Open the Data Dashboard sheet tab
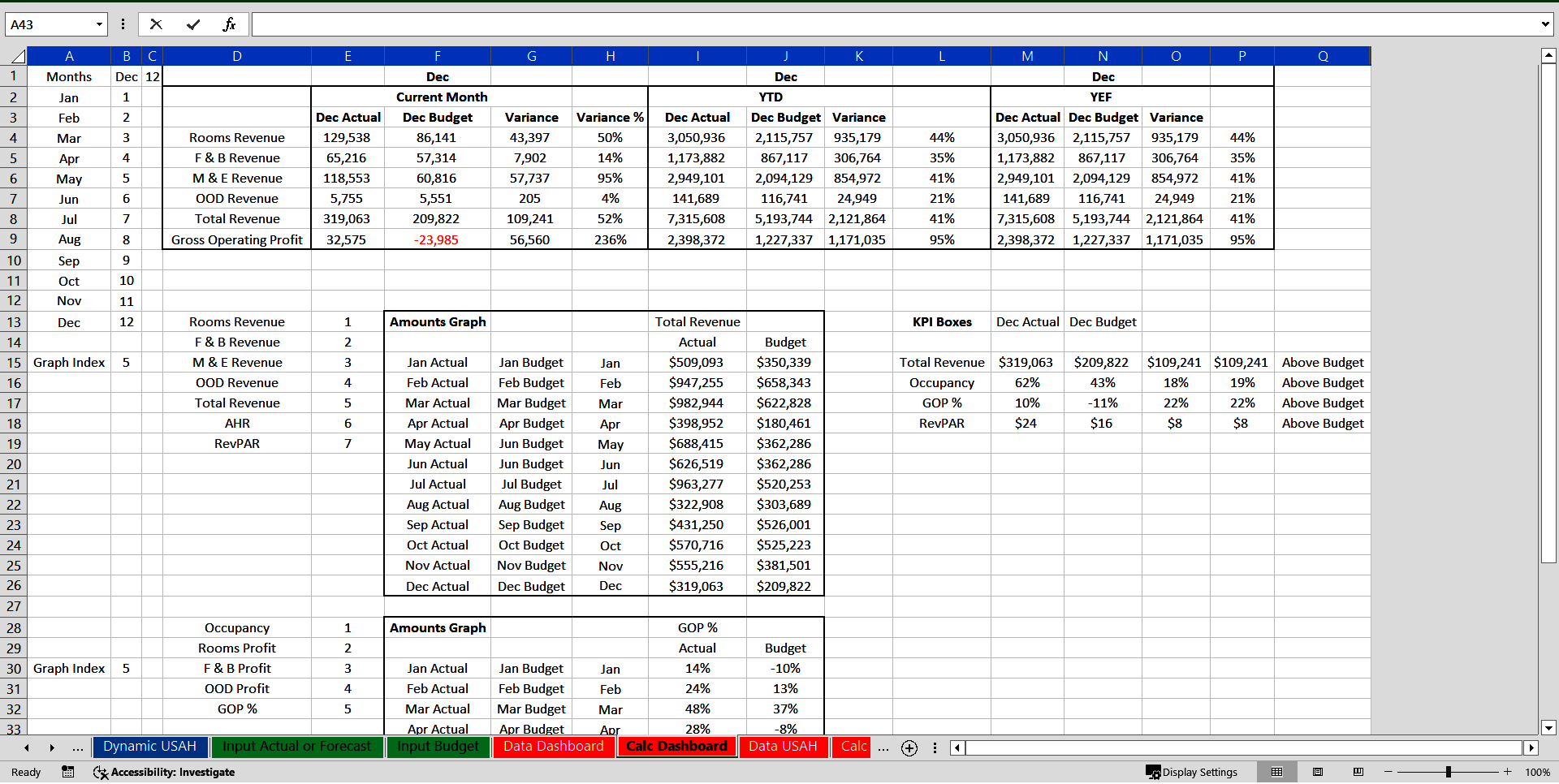Image resolution: width=1559 pixels, height=784 pixels. (554, 747)
